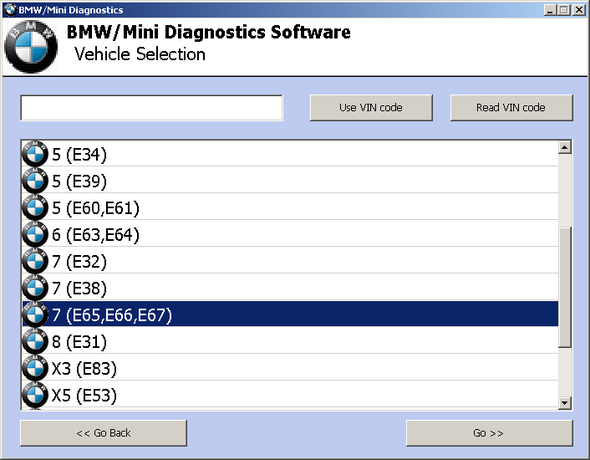Screen dimensions: 590x460
Task: Proceed with the Go >> button
Action: tap(489, 433)
